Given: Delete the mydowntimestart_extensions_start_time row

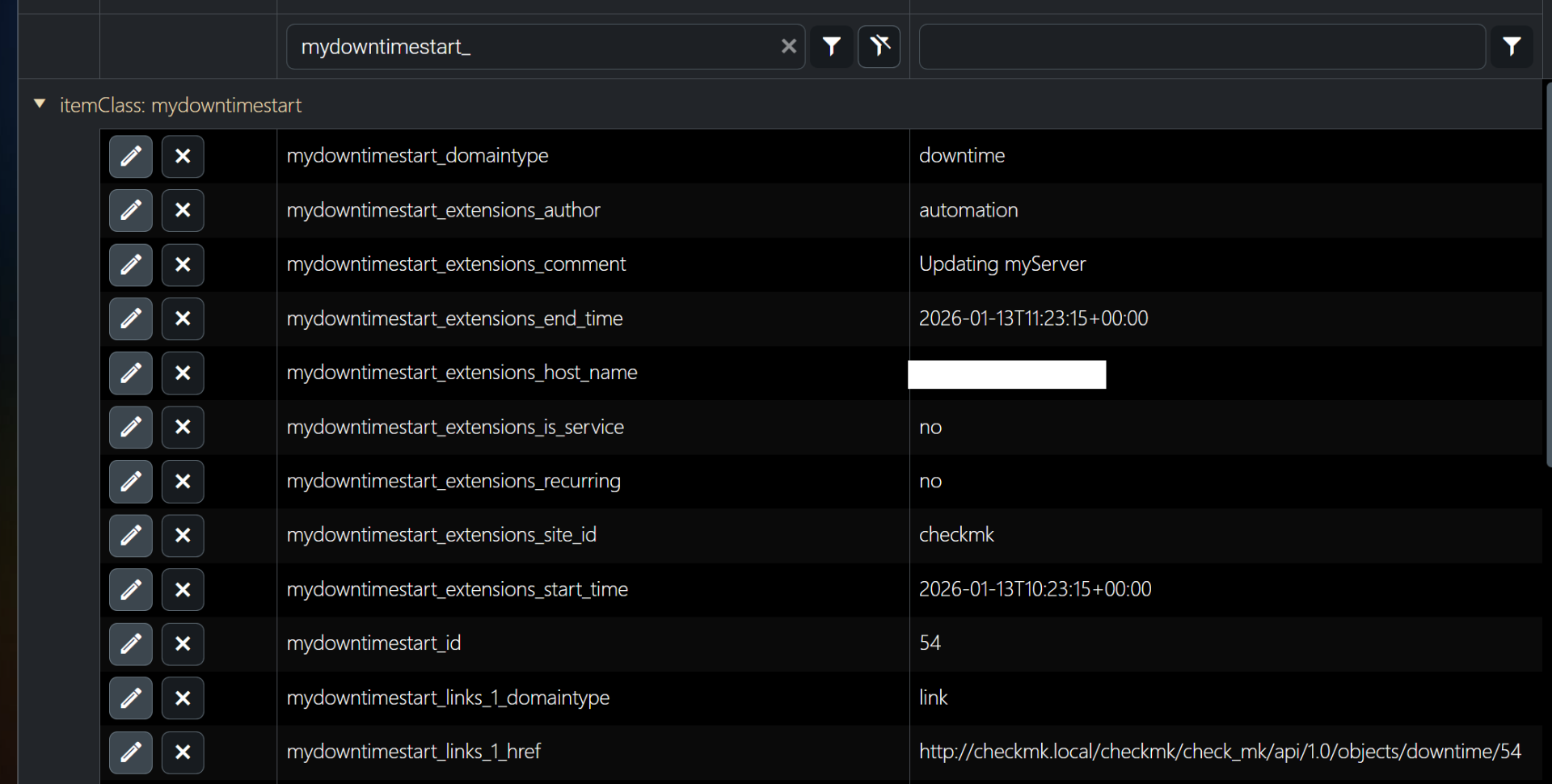Looking at the screenshot, I should tap(183, 589).
